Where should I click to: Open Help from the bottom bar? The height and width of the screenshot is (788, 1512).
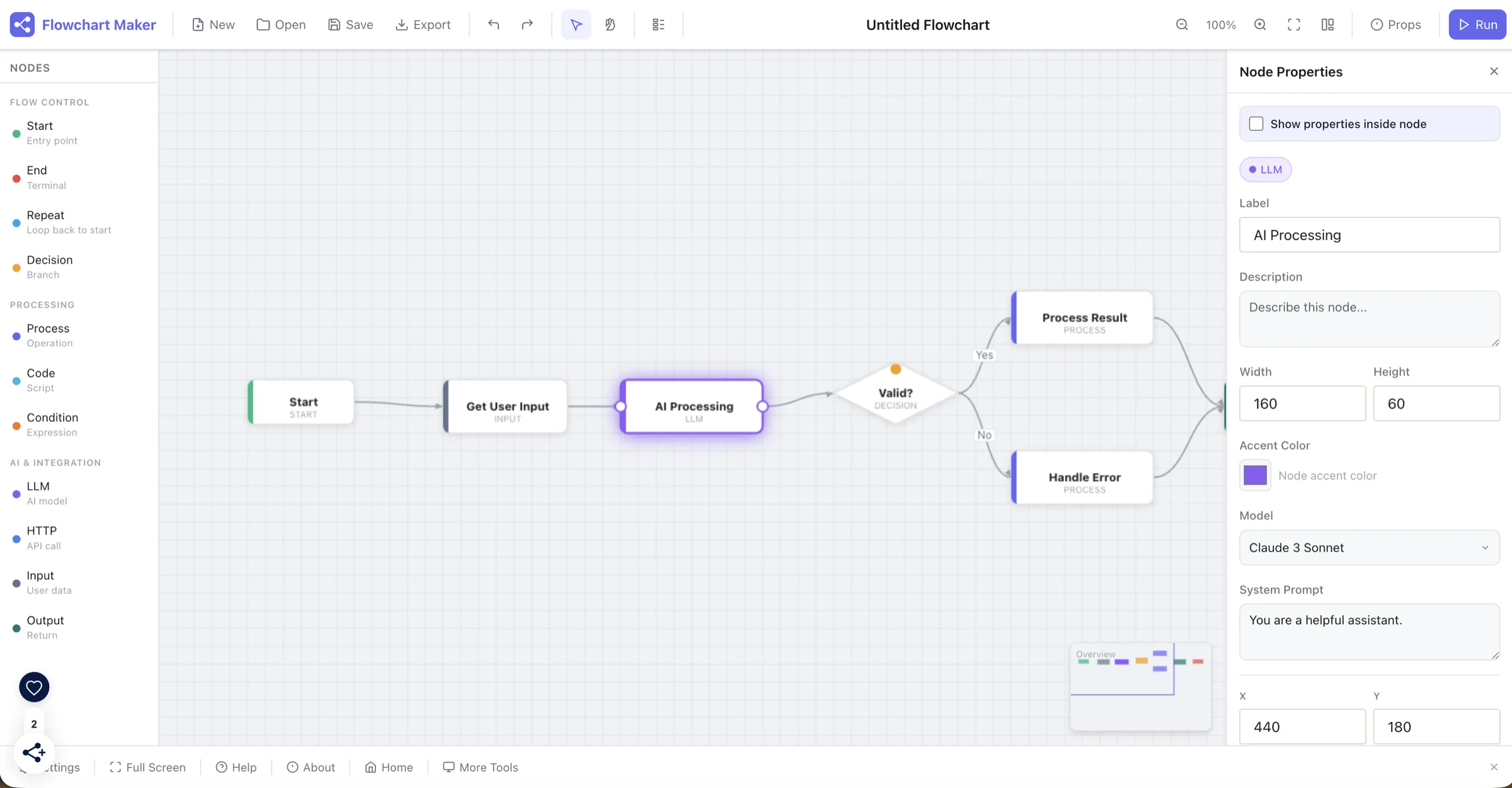236,767
